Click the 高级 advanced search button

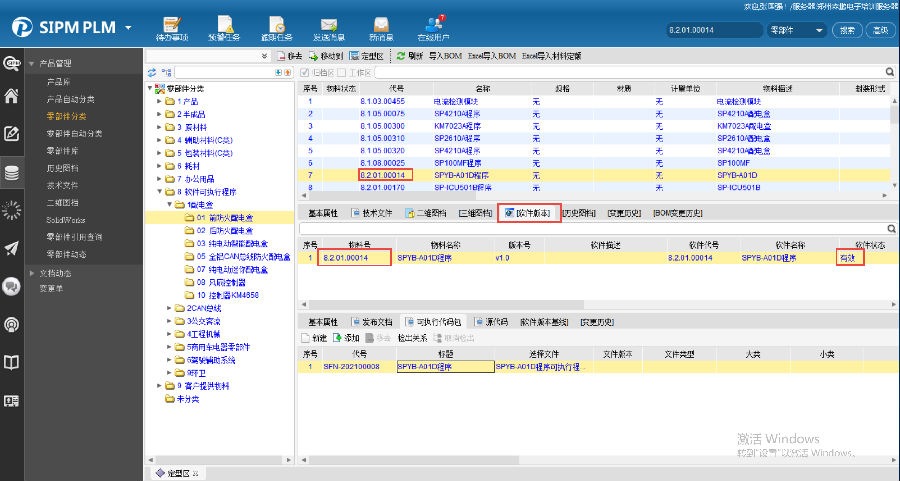[x=880, y=31]
